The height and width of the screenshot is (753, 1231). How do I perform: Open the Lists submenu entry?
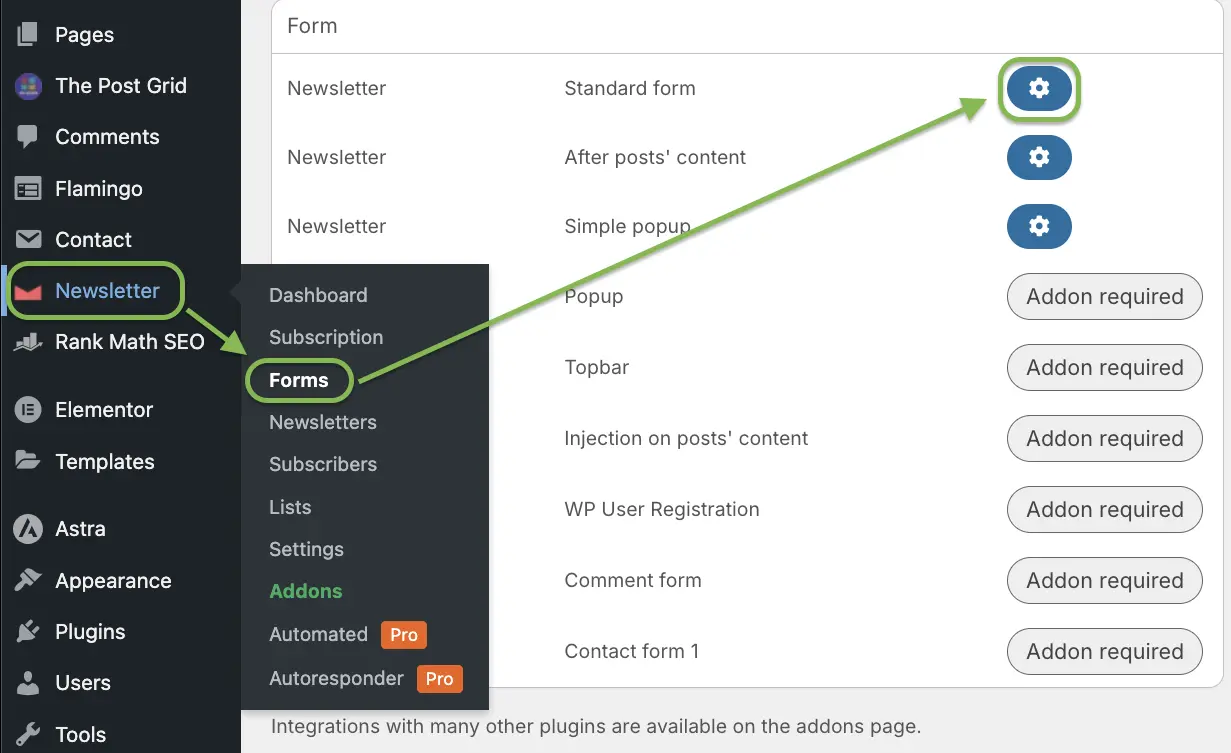click(289, 507)
